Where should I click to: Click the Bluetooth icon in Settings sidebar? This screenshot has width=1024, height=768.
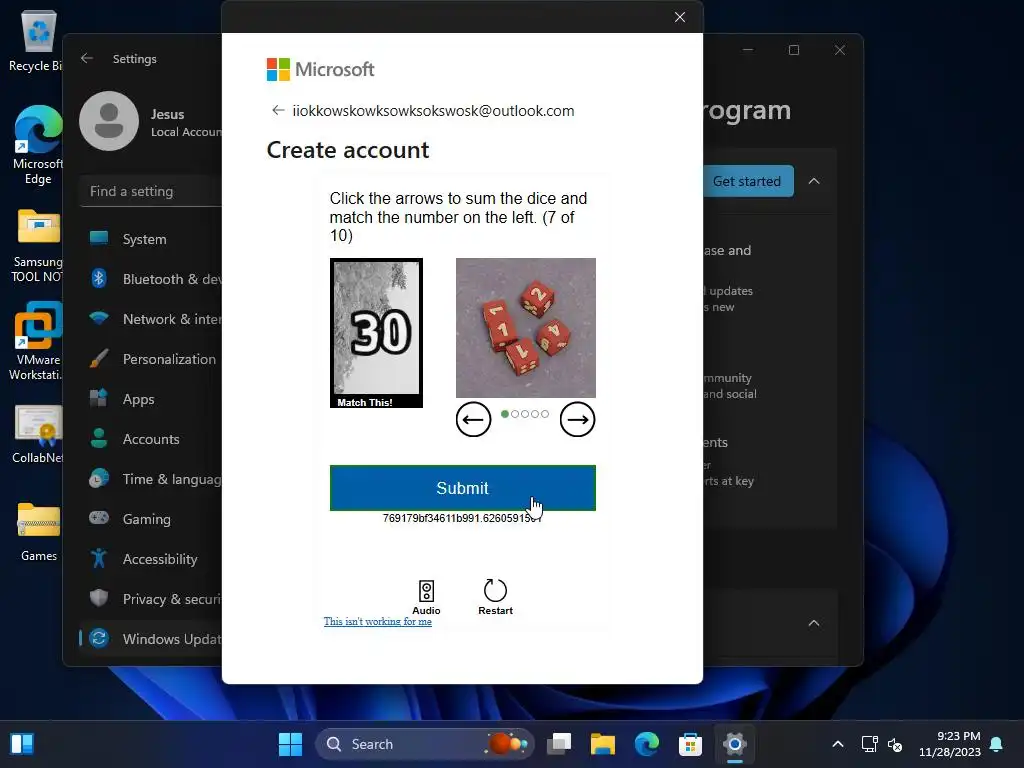pos(99,278)
